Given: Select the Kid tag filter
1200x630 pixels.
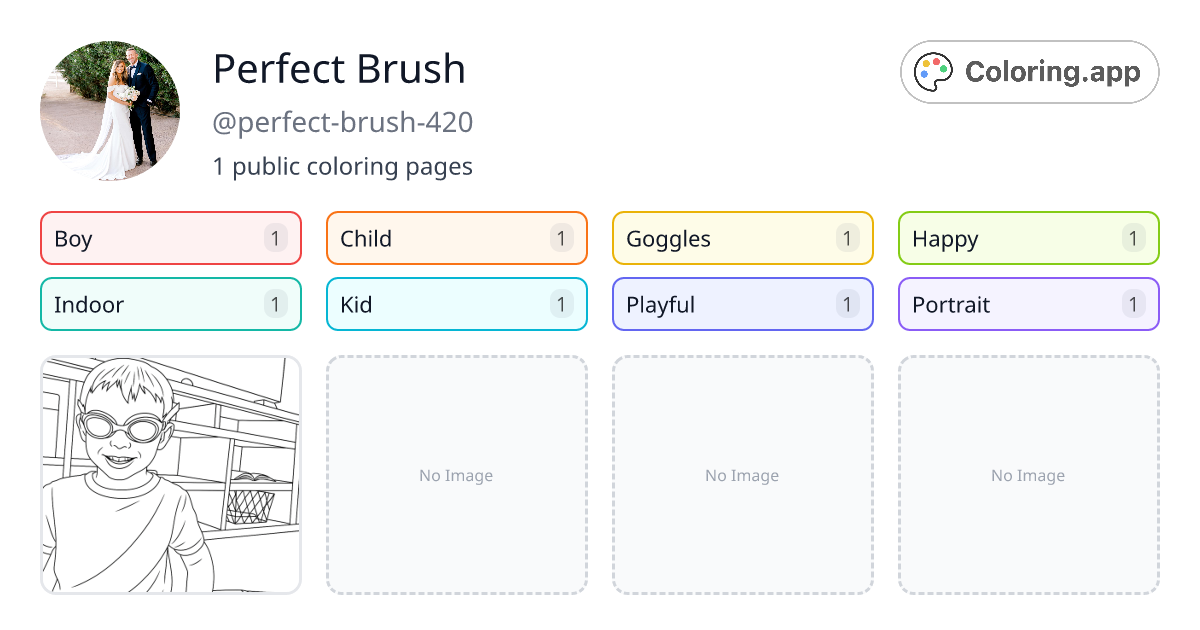Looking at the screenshot, I should [456, 304].
